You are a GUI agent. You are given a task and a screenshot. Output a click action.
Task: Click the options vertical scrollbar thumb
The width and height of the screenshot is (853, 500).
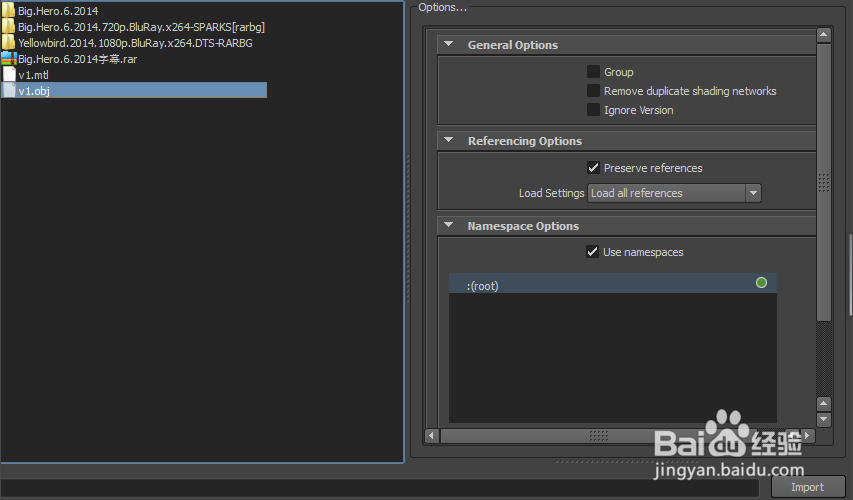pos(824,182)
